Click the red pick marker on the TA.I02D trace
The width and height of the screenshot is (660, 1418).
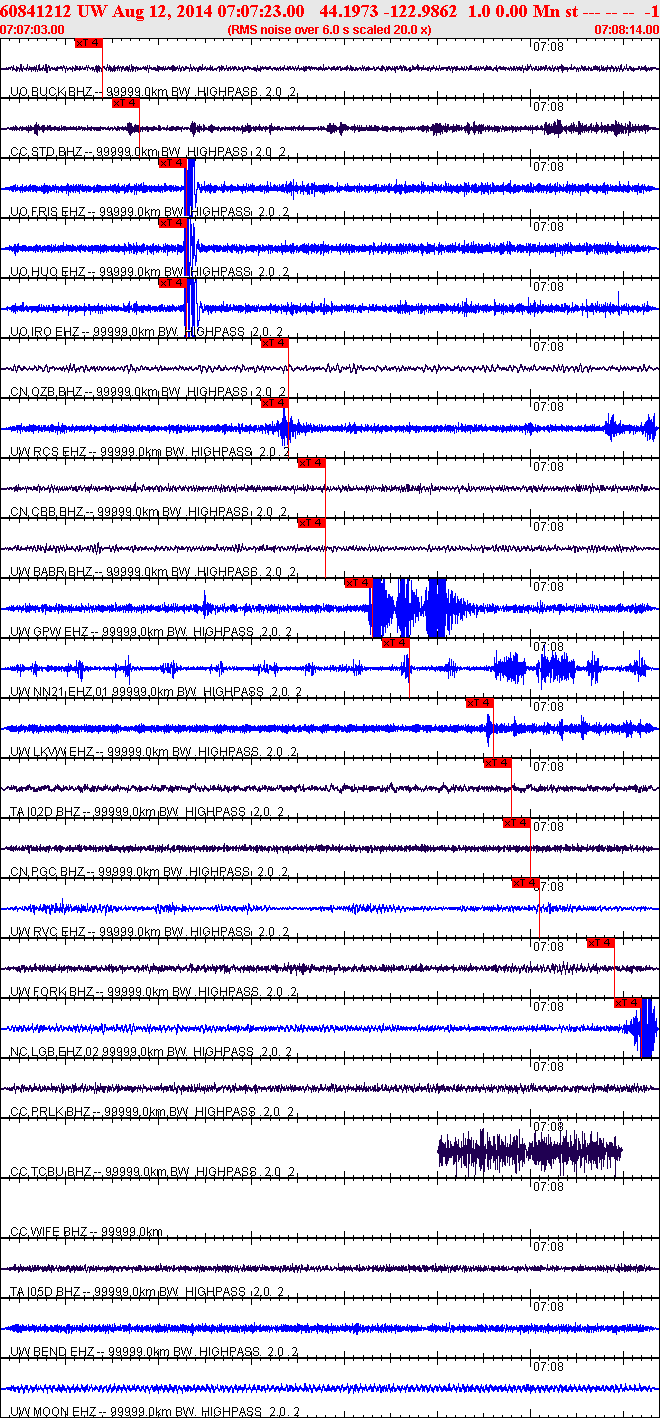pyautogui.click(x=498, y=763)
